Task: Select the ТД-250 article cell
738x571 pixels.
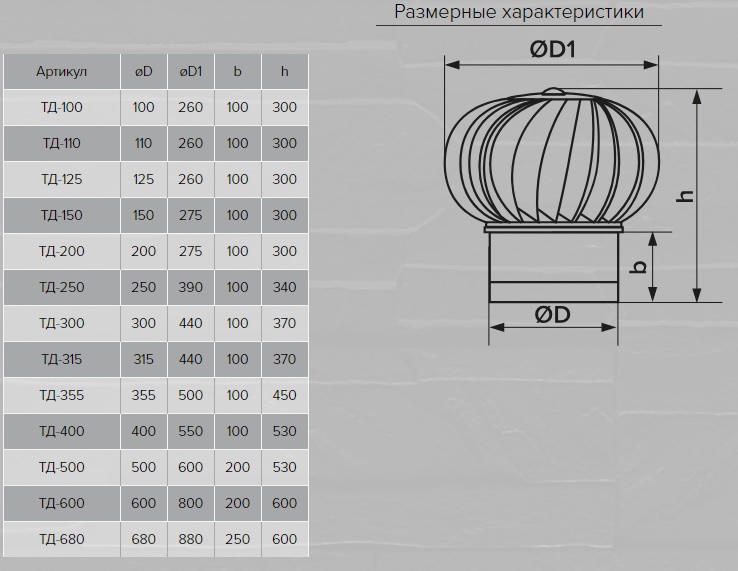Action: tap(62, 287)
